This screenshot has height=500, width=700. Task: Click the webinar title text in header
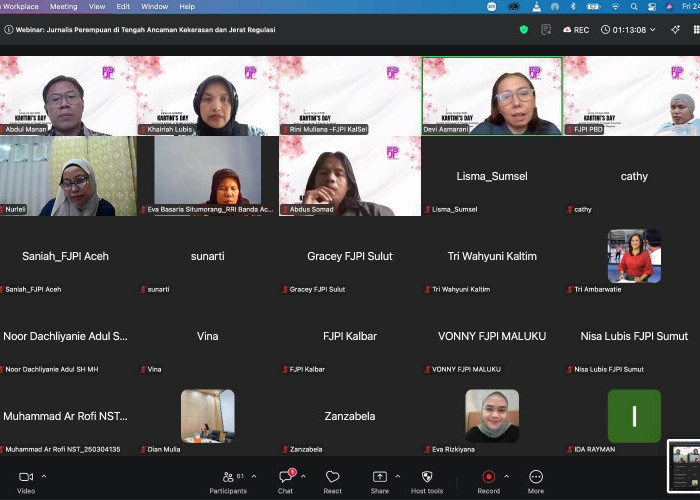(x=146, y=30)
